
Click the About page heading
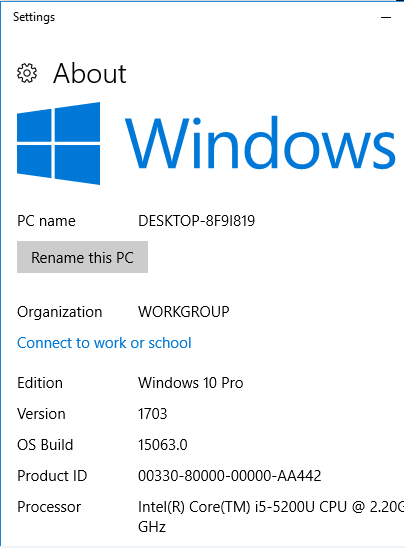point(90,73)
